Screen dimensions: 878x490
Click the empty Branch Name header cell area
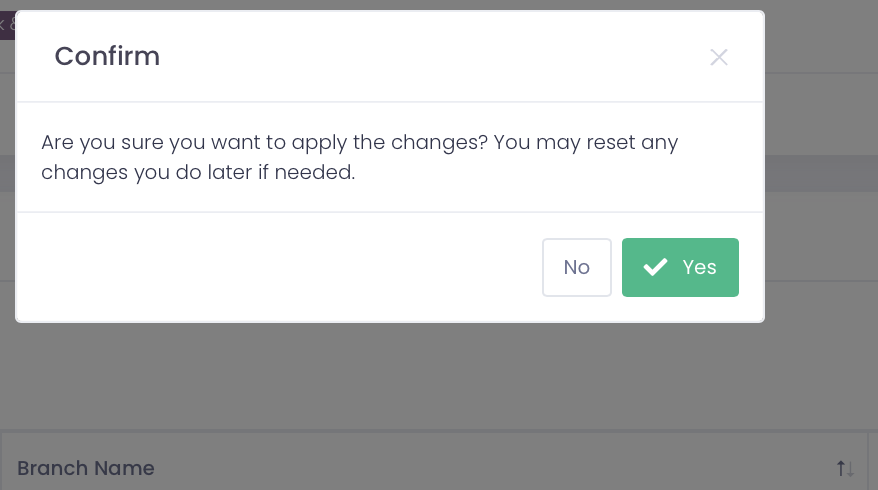click(500, 468)
